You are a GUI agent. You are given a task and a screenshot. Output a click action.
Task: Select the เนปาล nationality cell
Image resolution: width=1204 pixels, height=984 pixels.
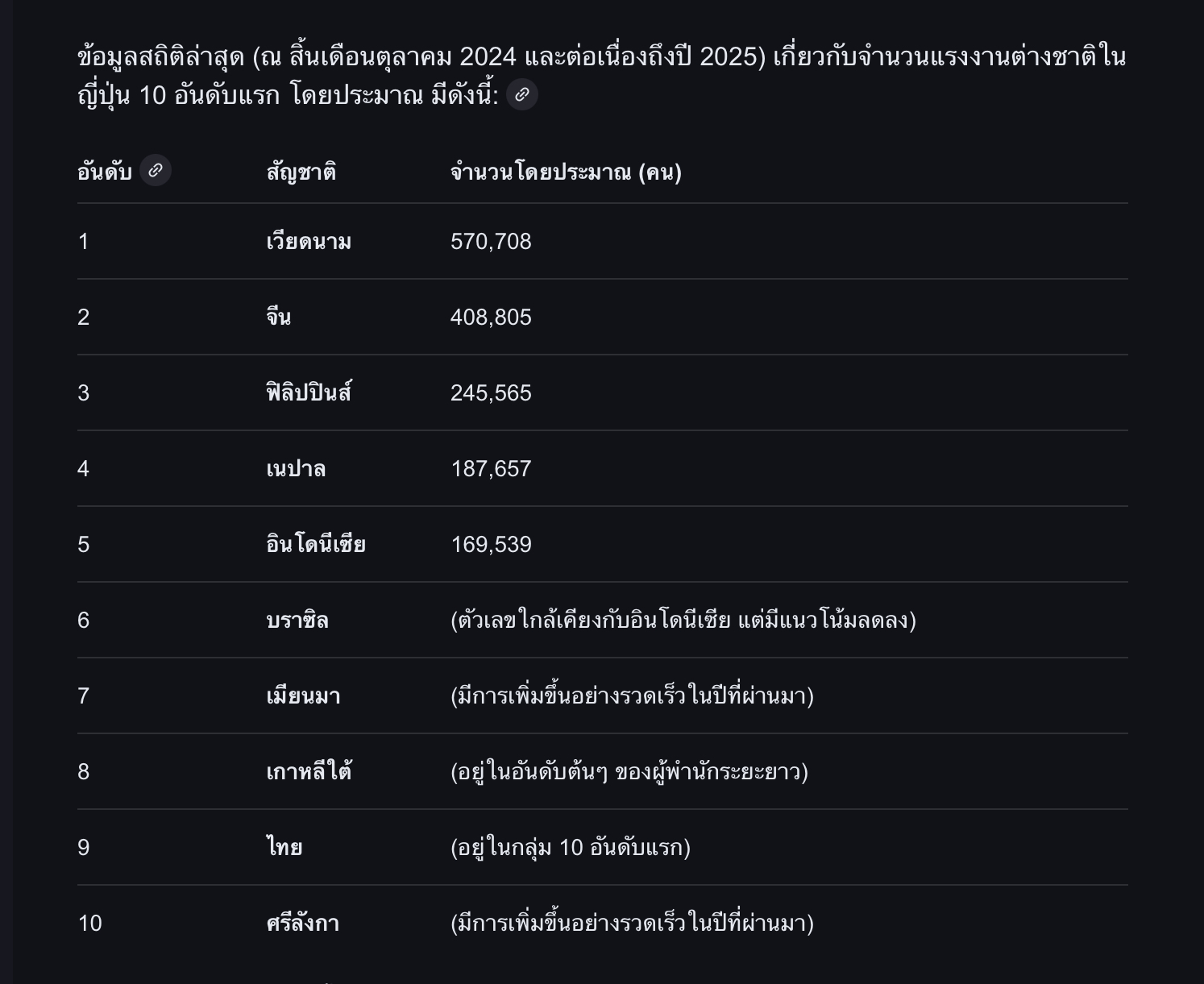(x=296, y=469)
